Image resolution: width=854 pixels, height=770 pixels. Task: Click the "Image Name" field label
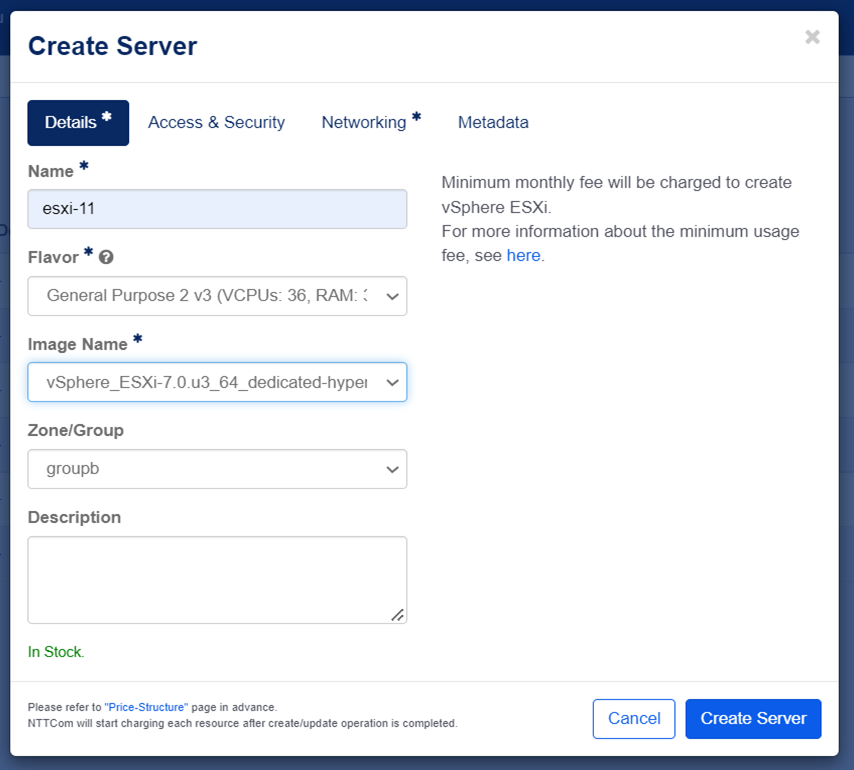(x=78, y=344)
